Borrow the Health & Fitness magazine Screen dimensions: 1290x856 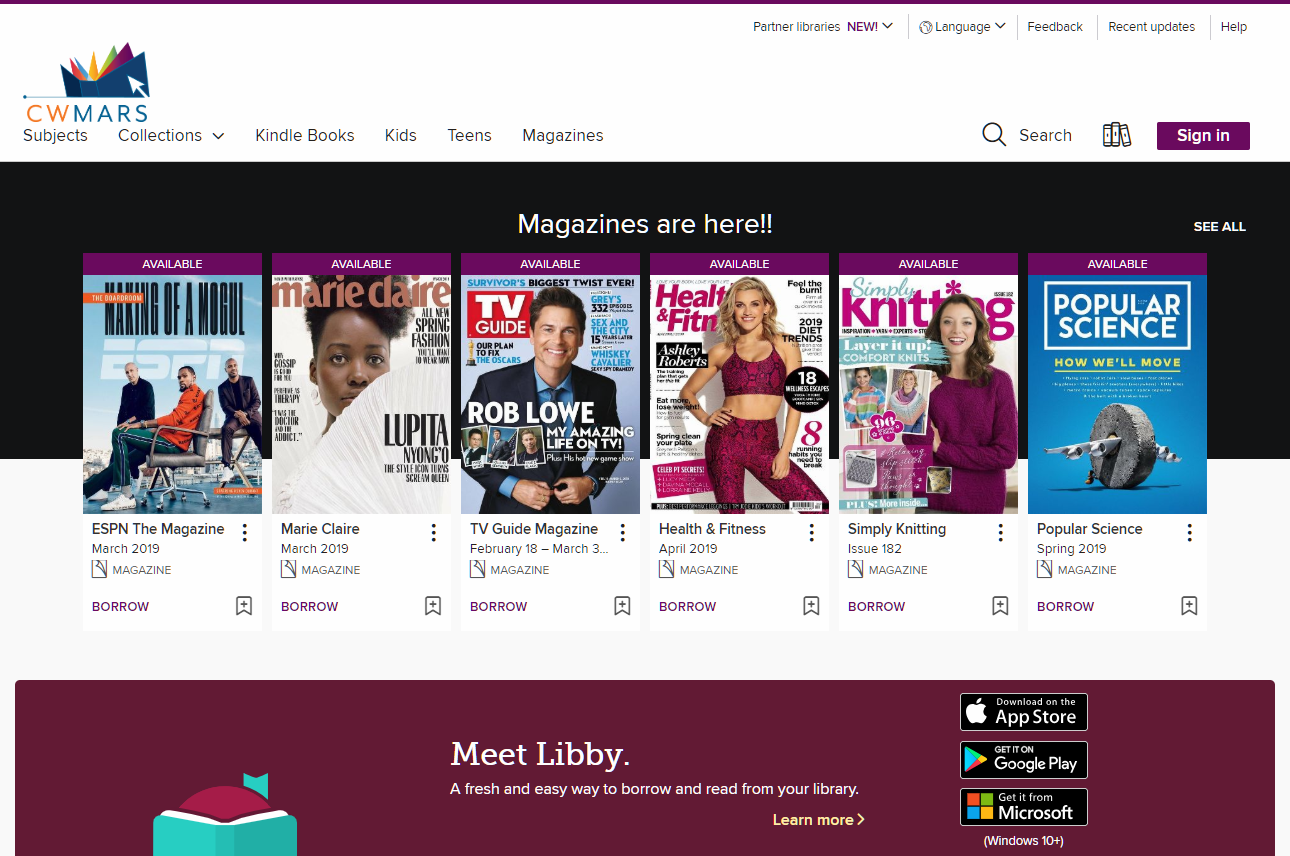(x=687, y=607)
